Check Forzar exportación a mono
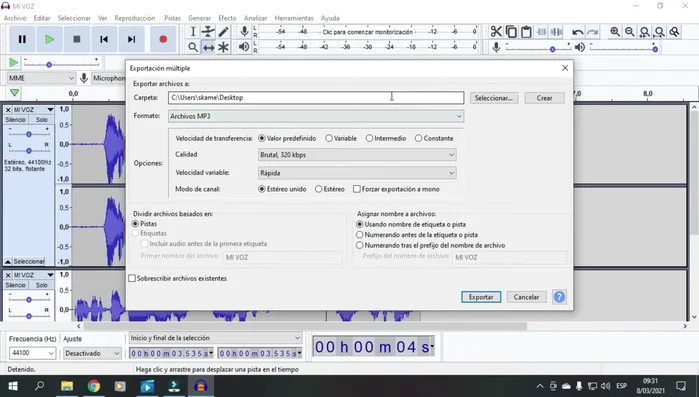The height and width of the screenshot is (397, 699). tap(396, 189)
